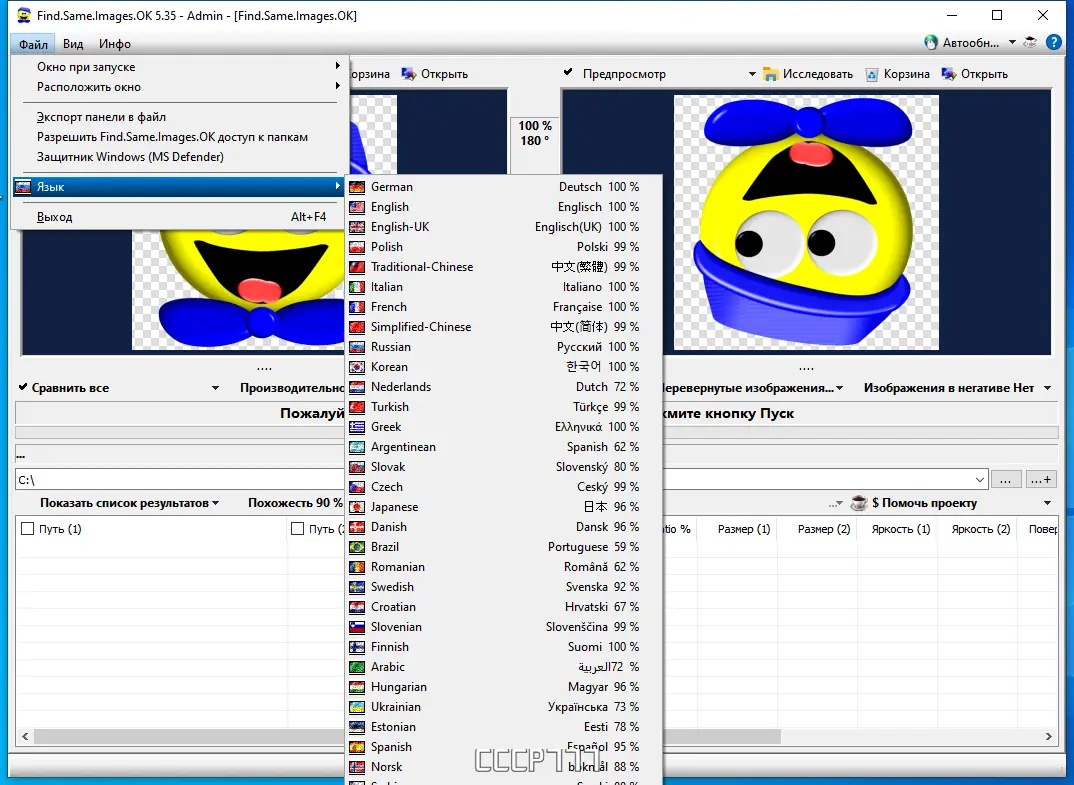The height and width of the screenshot is (785, 1074).
Task: Click the Korean flag icon
Action: tap(357, 366)
